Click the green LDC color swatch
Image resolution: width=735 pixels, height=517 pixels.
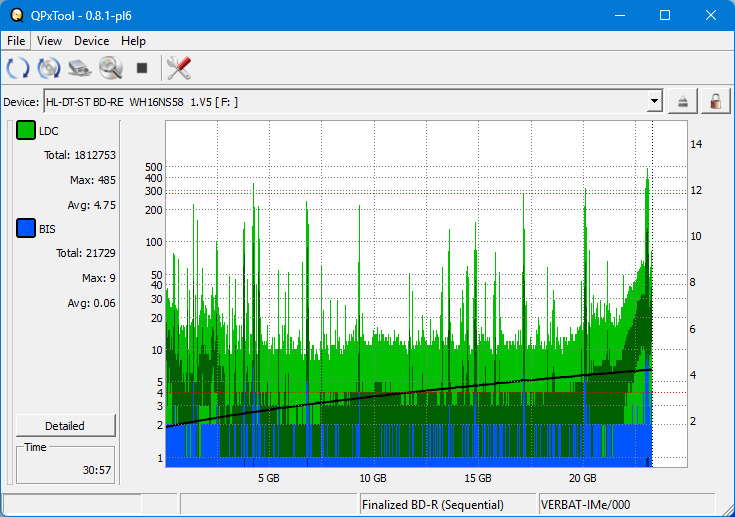coord(26,131)
